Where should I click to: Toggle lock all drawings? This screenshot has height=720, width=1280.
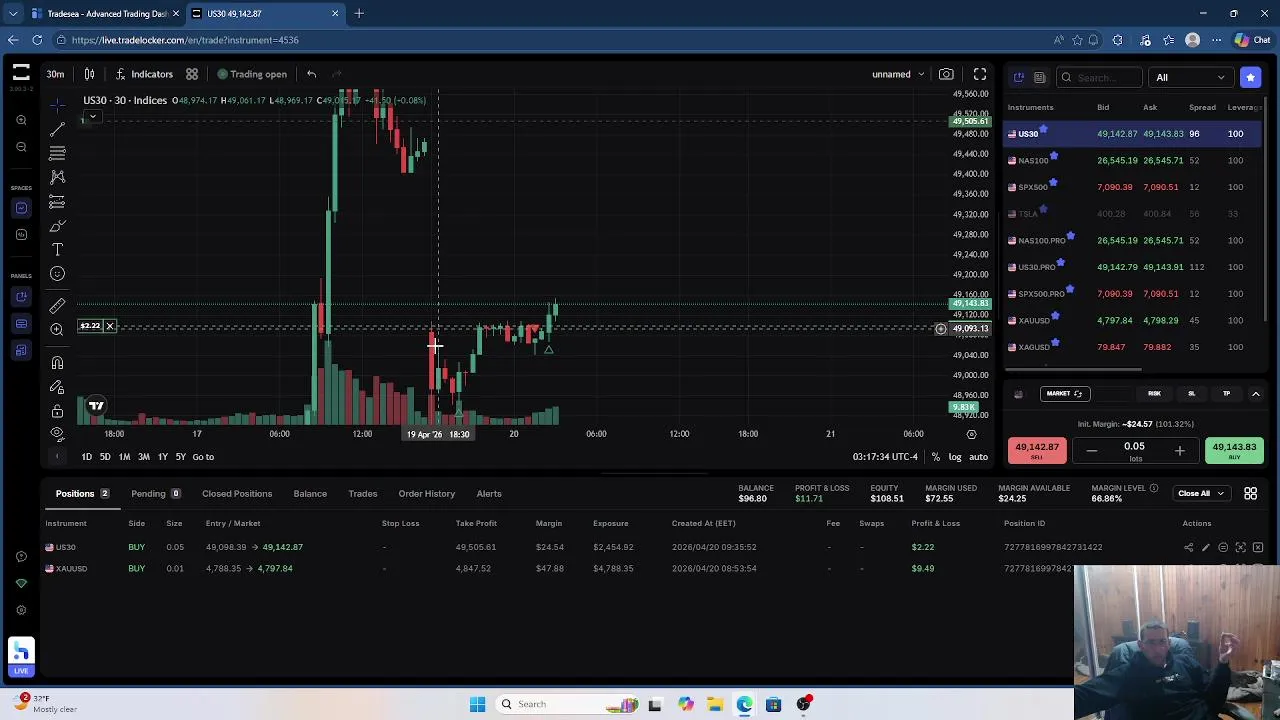(57, 411)
